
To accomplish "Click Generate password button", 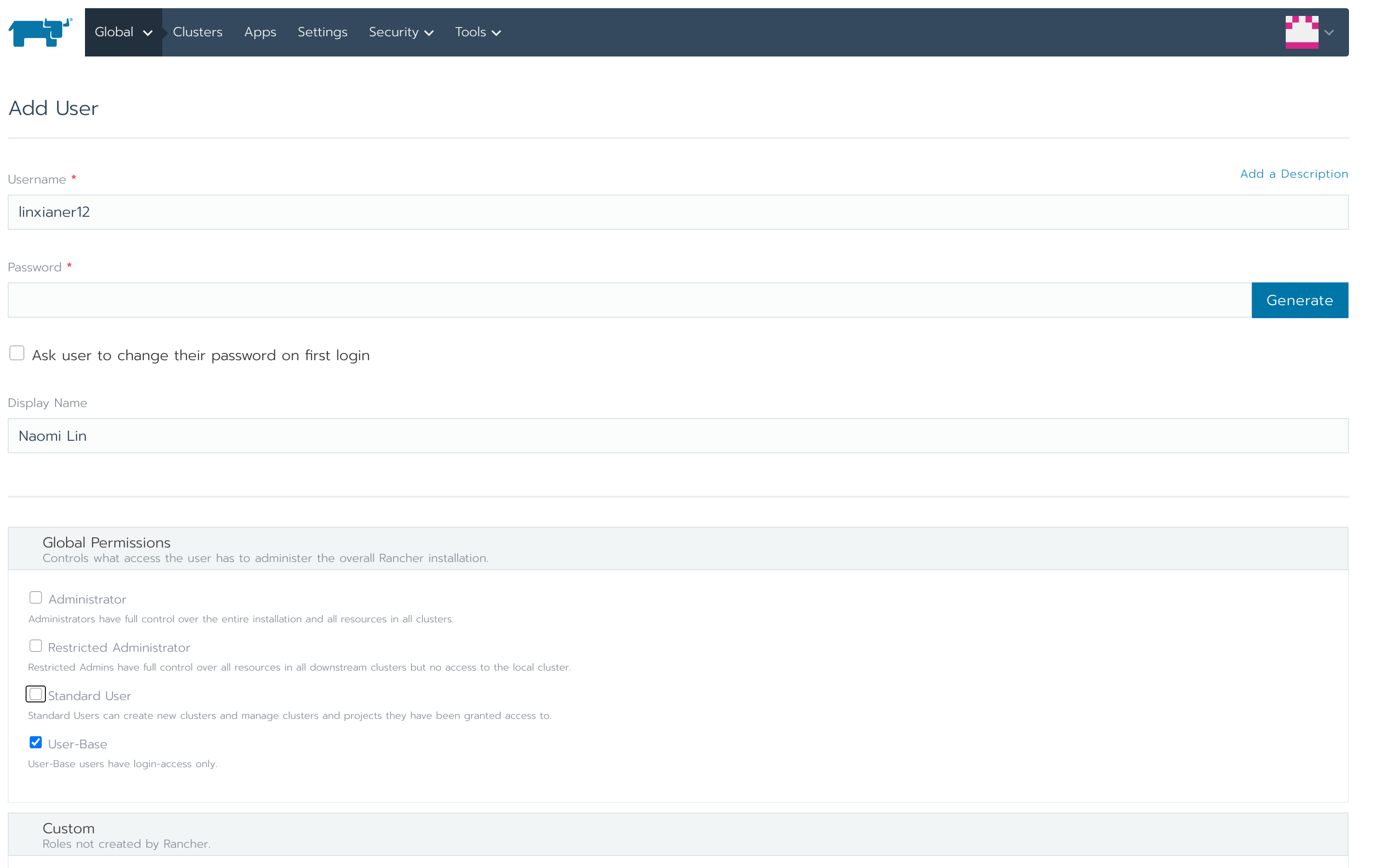I will pos(1299,300).
